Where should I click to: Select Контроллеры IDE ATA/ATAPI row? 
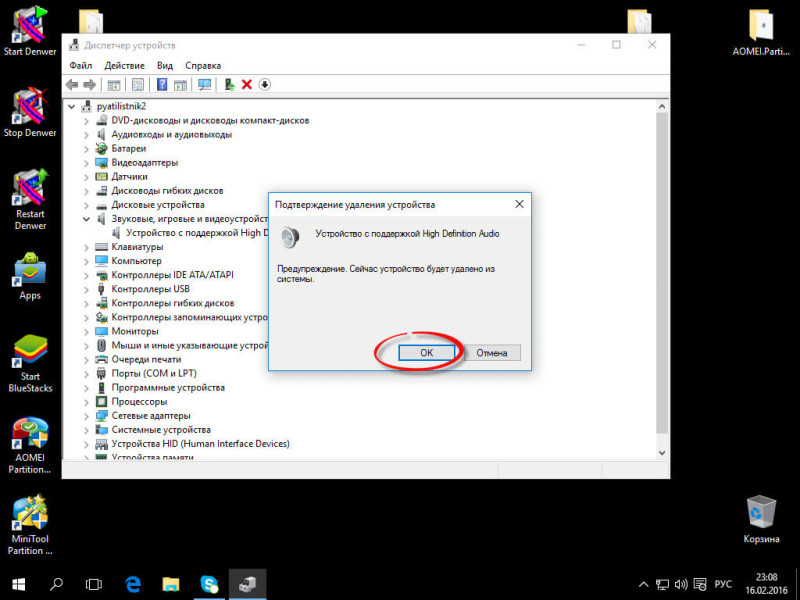pos(172,275)
